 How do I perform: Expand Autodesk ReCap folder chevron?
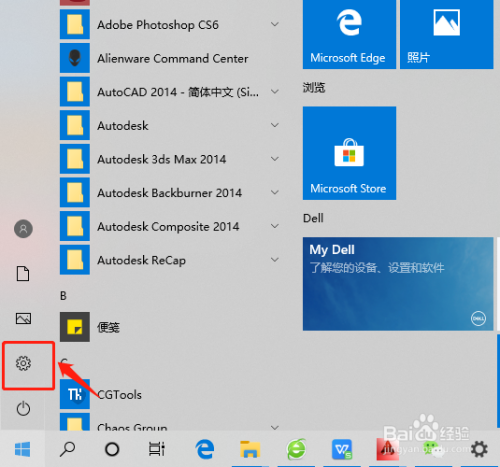point(275,260)
